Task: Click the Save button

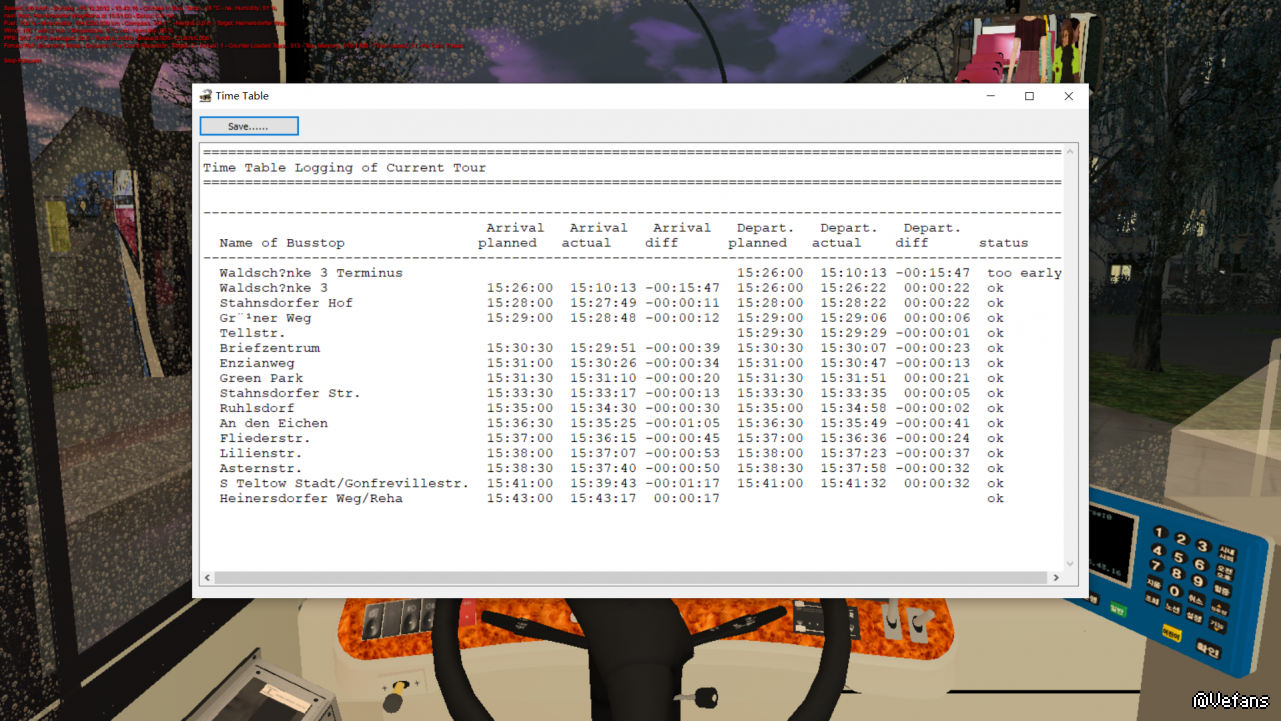Action: coord(249,126)
